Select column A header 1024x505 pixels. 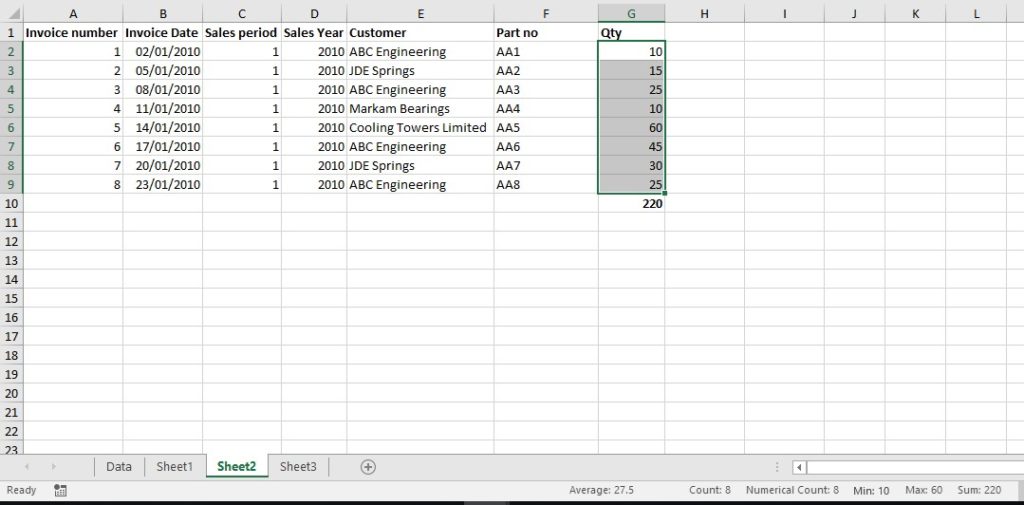(72, 13)
